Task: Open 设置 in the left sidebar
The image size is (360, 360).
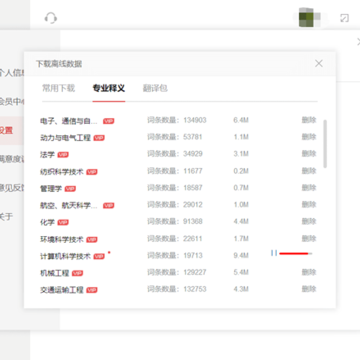Action: click(x=12, y=130)
